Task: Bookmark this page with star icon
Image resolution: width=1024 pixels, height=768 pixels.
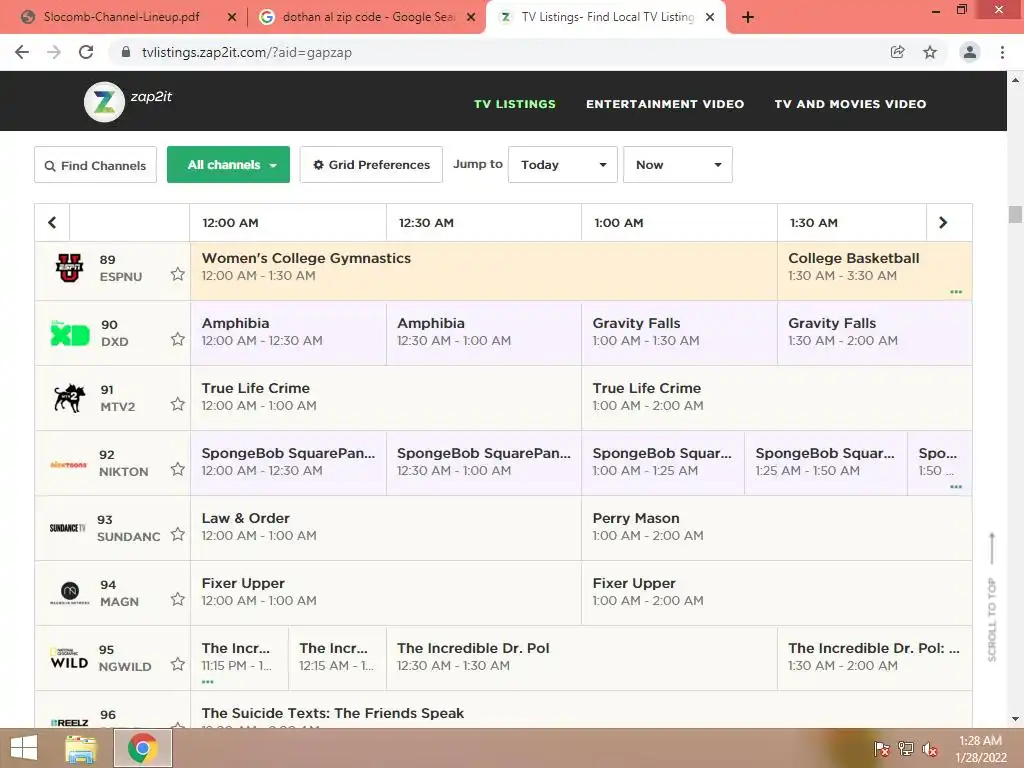Action: [x=930, y=52]
